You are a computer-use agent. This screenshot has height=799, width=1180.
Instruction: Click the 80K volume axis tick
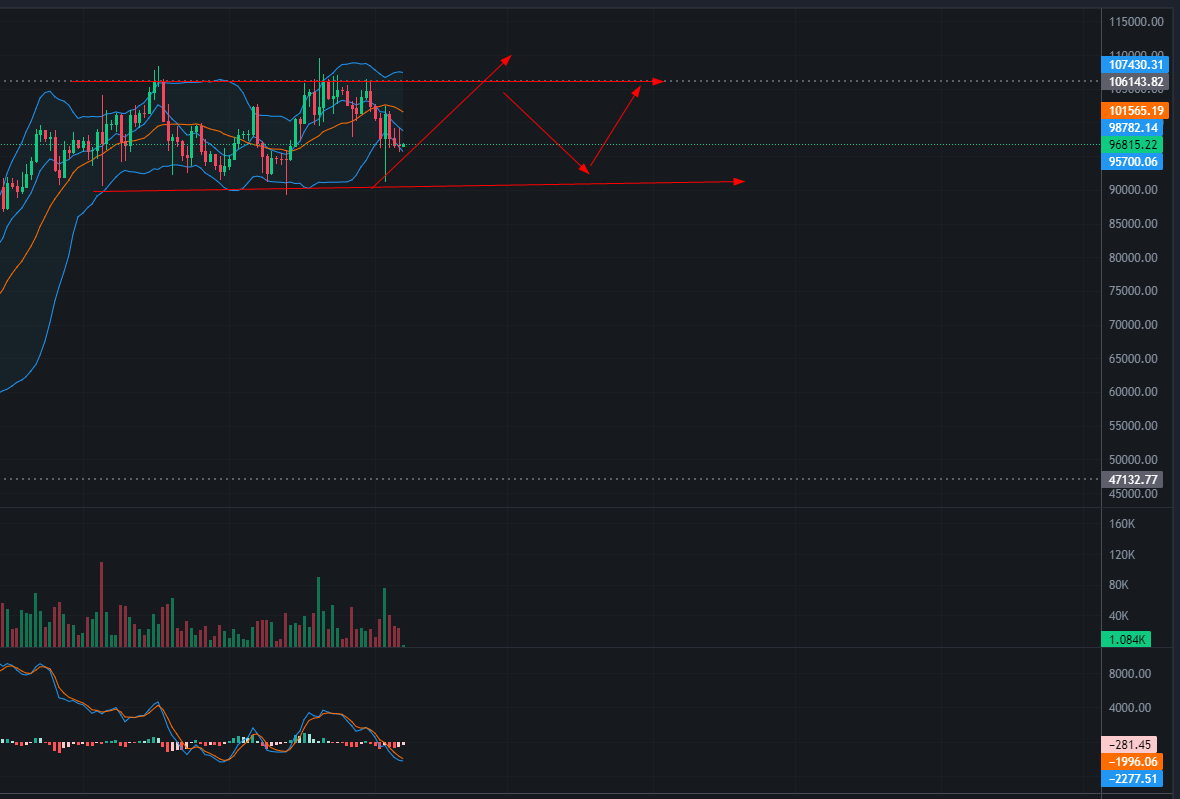[1119, 585]
